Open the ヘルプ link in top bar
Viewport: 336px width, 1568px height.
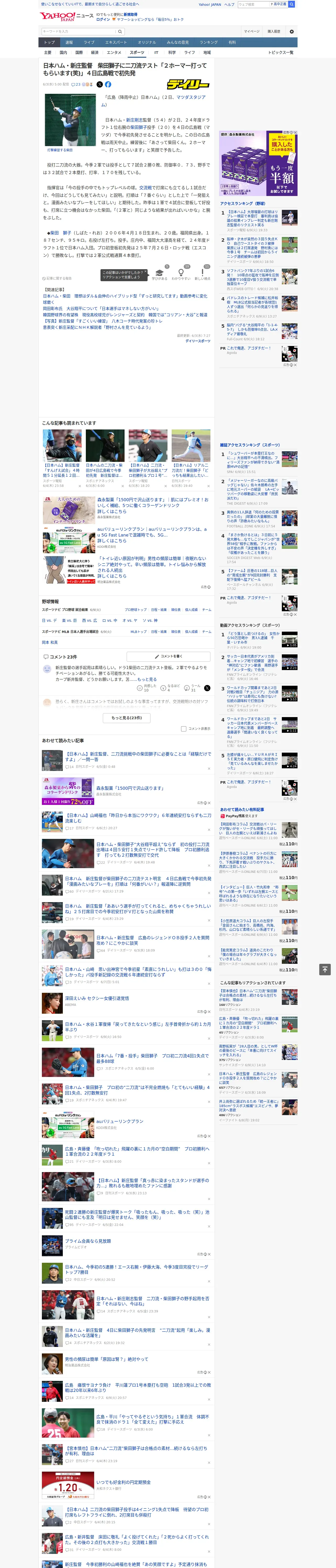(229, 4)
